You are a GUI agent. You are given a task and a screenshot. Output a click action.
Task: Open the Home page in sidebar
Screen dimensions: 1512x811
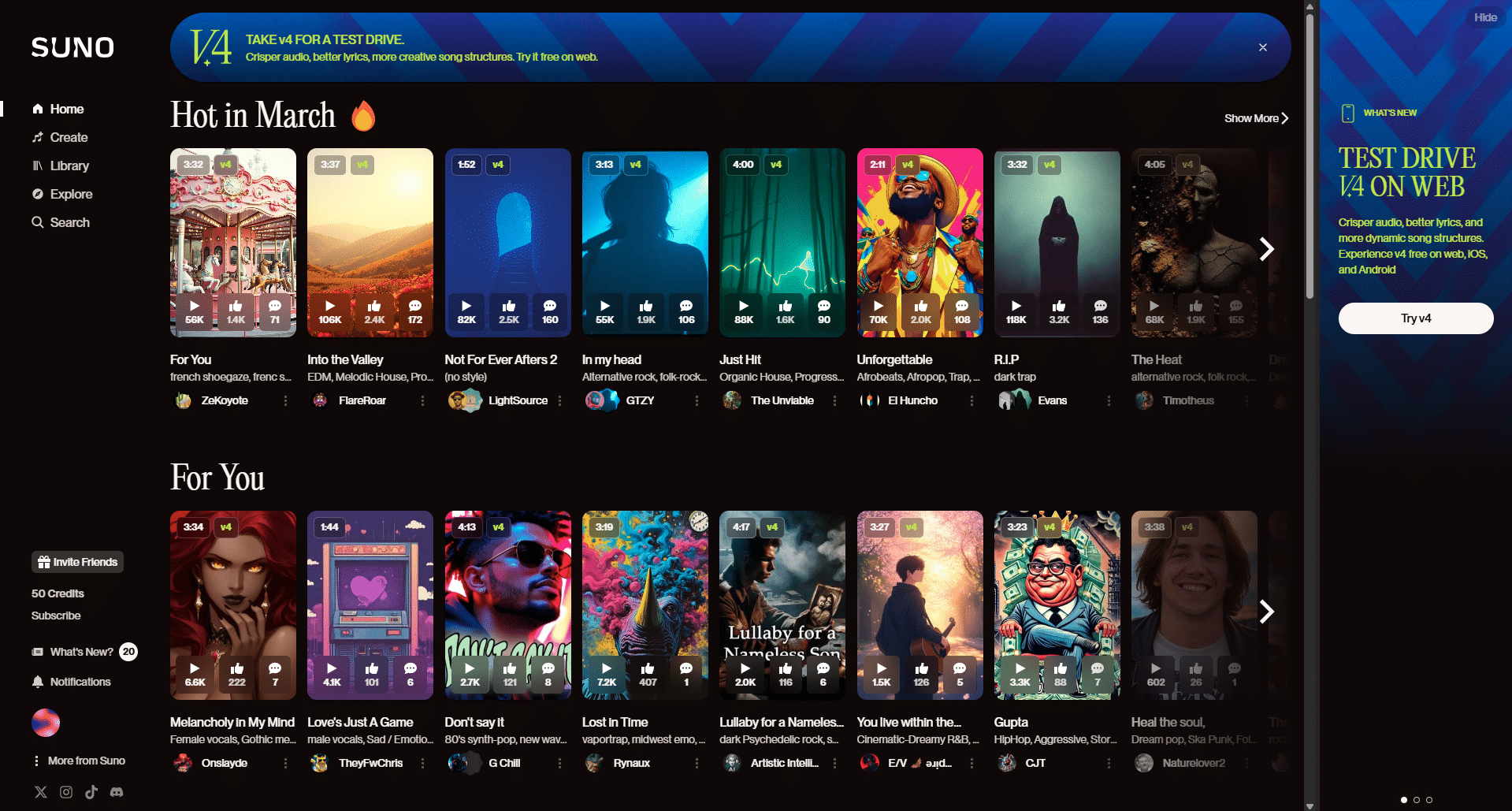click(x=58, y=109)
